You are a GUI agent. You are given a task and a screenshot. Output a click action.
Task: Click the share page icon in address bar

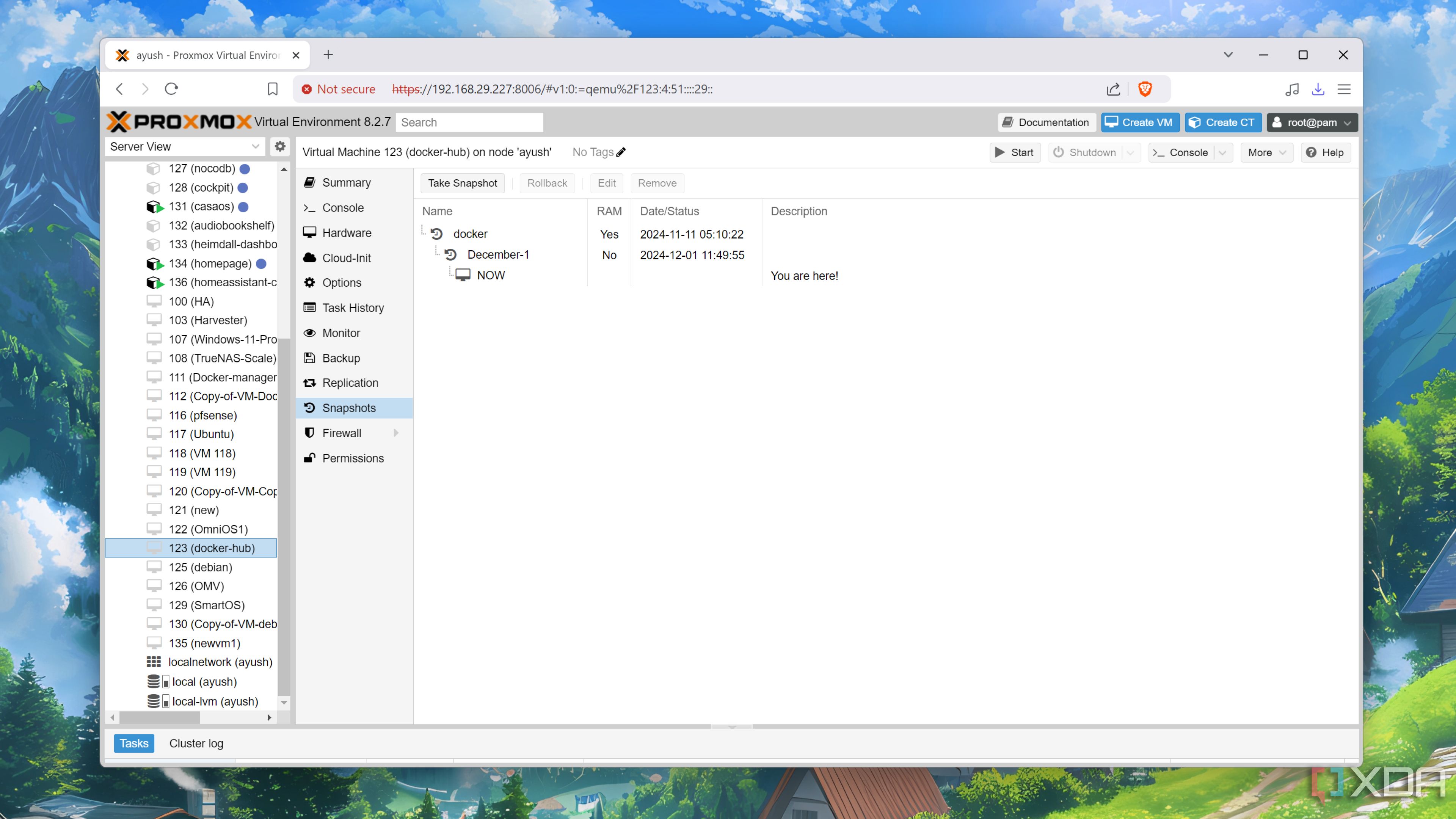point(1113,89)
